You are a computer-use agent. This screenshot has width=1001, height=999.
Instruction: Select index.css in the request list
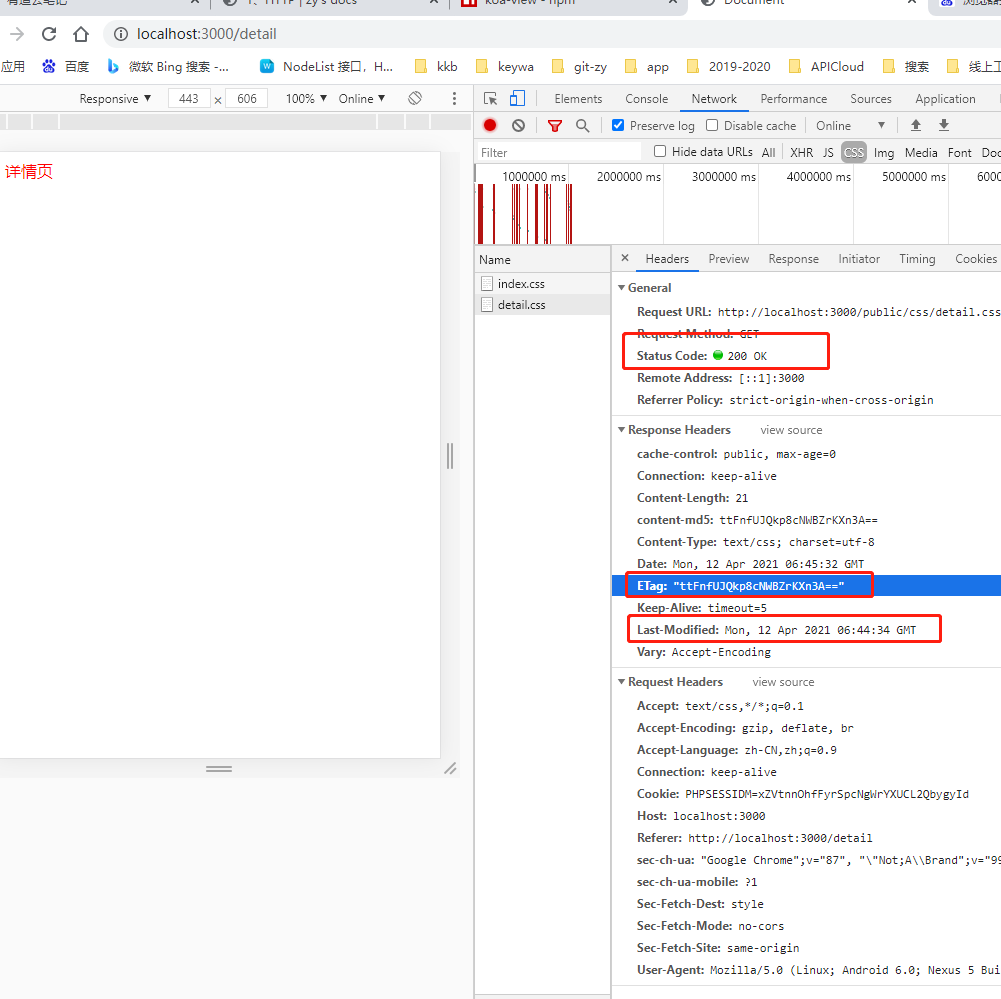[x=521, y=283]
